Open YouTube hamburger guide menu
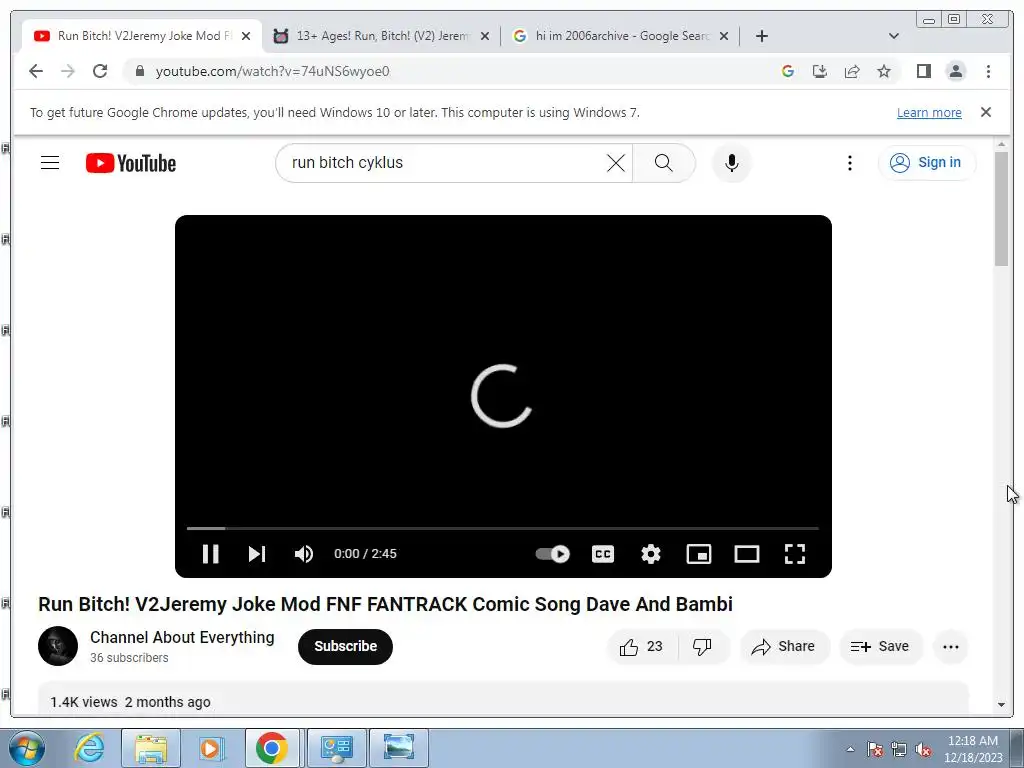 tap(50, 163)
